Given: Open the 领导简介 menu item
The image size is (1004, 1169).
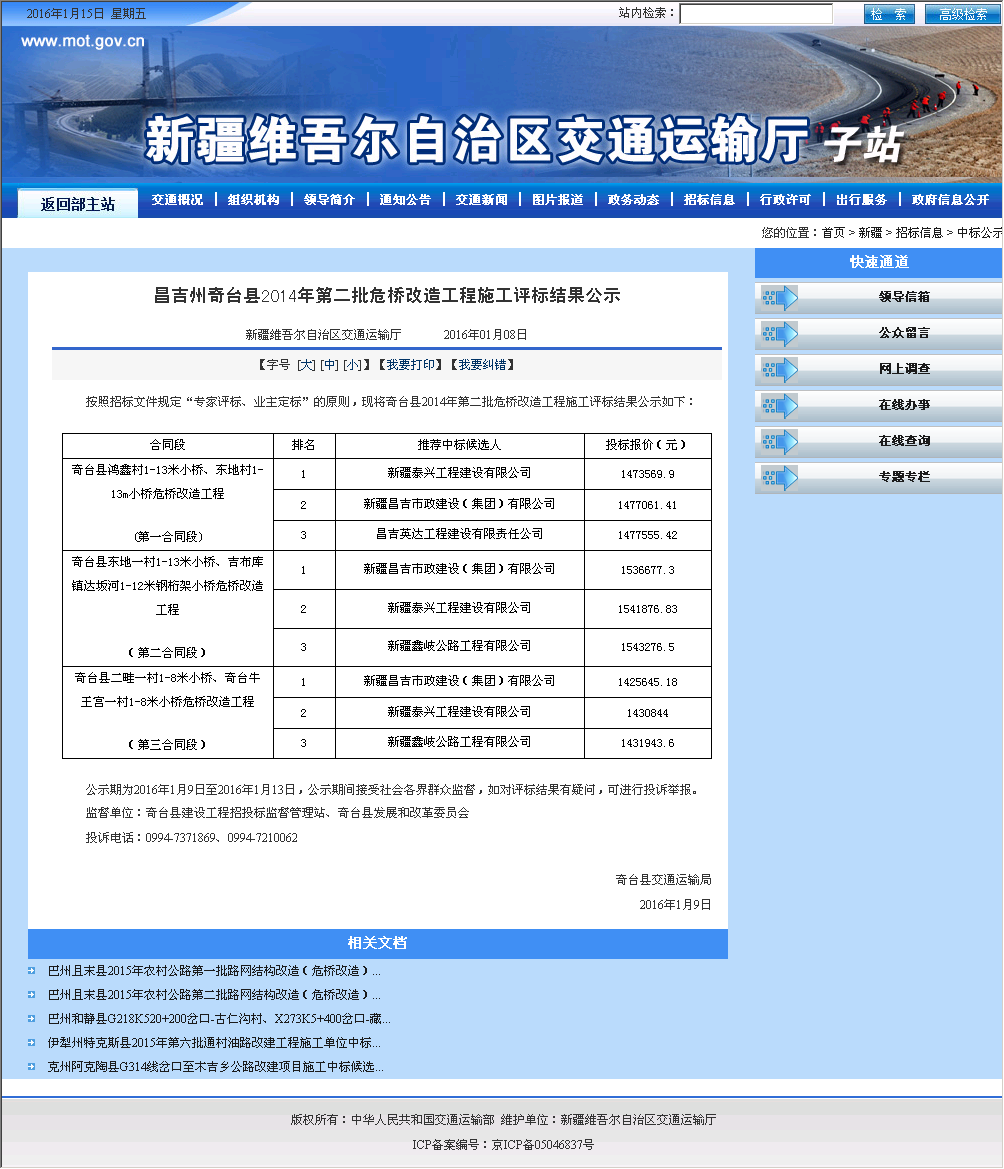Looking at the screenshot, I should coord(329,200).
